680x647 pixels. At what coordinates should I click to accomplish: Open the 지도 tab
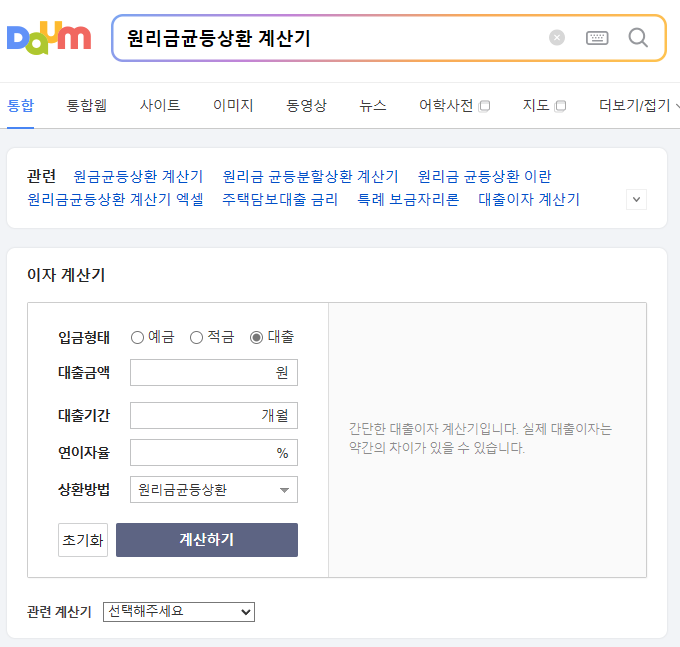tap(544, 105)
